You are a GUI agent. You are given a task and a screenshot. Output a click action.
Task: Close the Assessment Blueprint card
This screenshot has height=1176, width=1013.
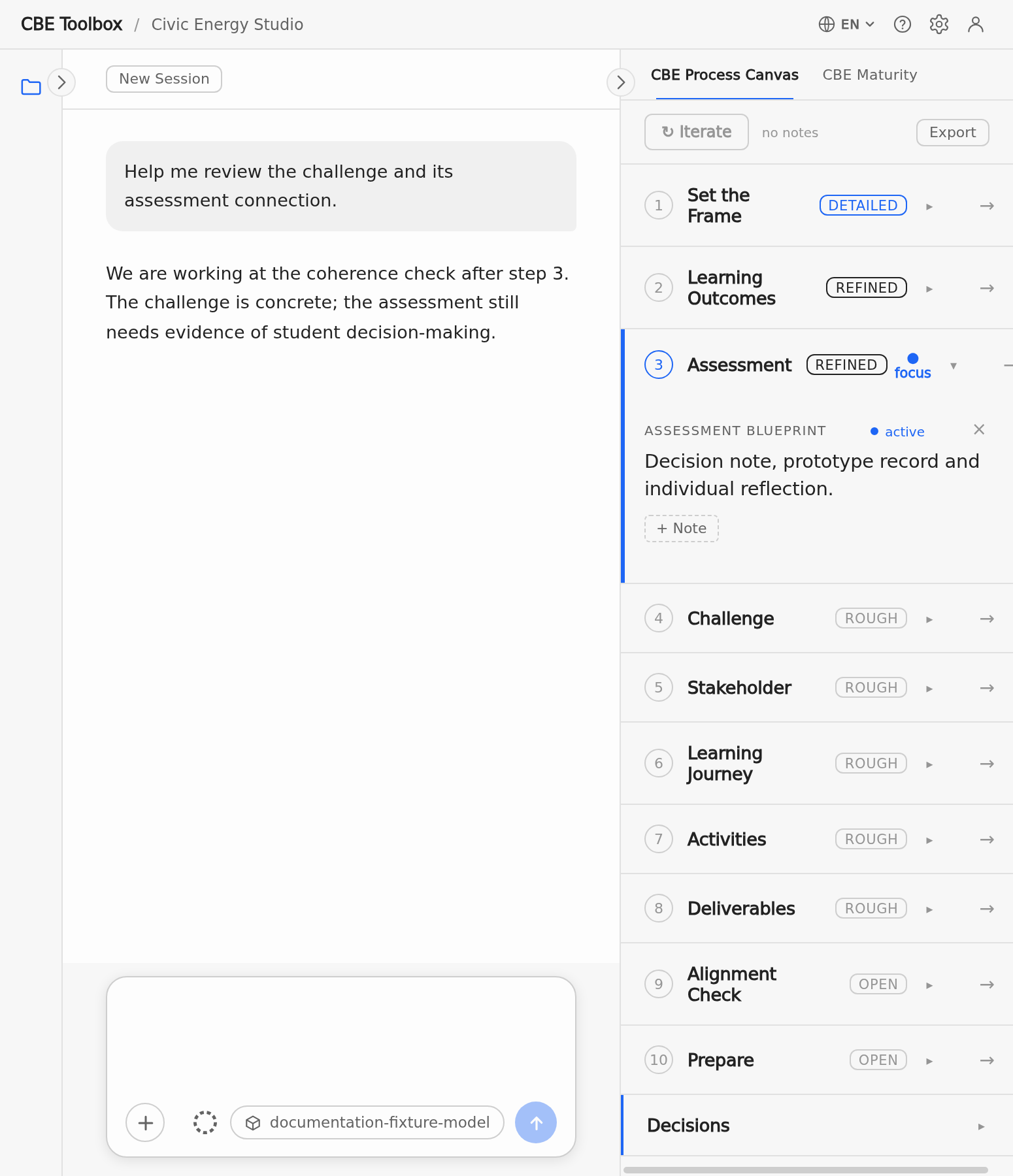pyautogui.click(x=978, y=429)
